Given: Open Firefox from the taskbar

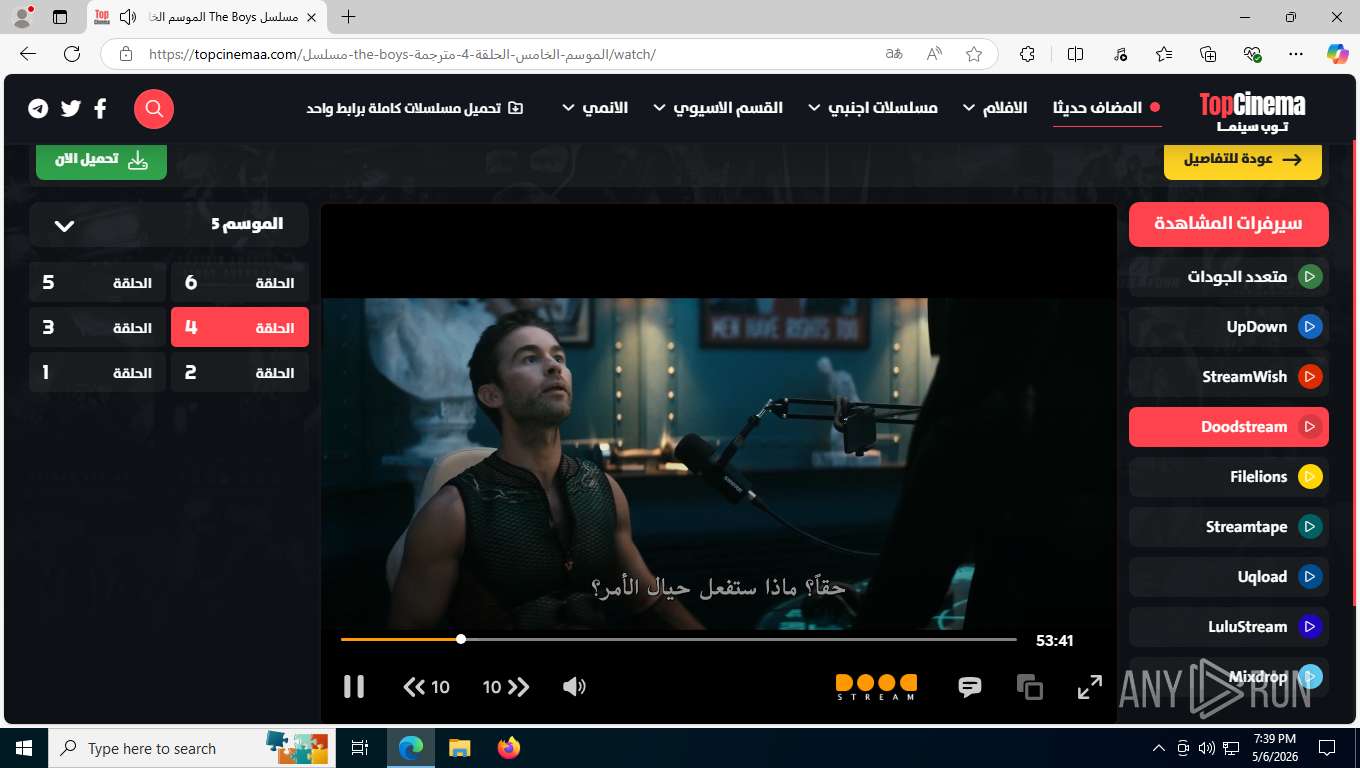Looking at the screenshot, I should (x=508, y=748).
